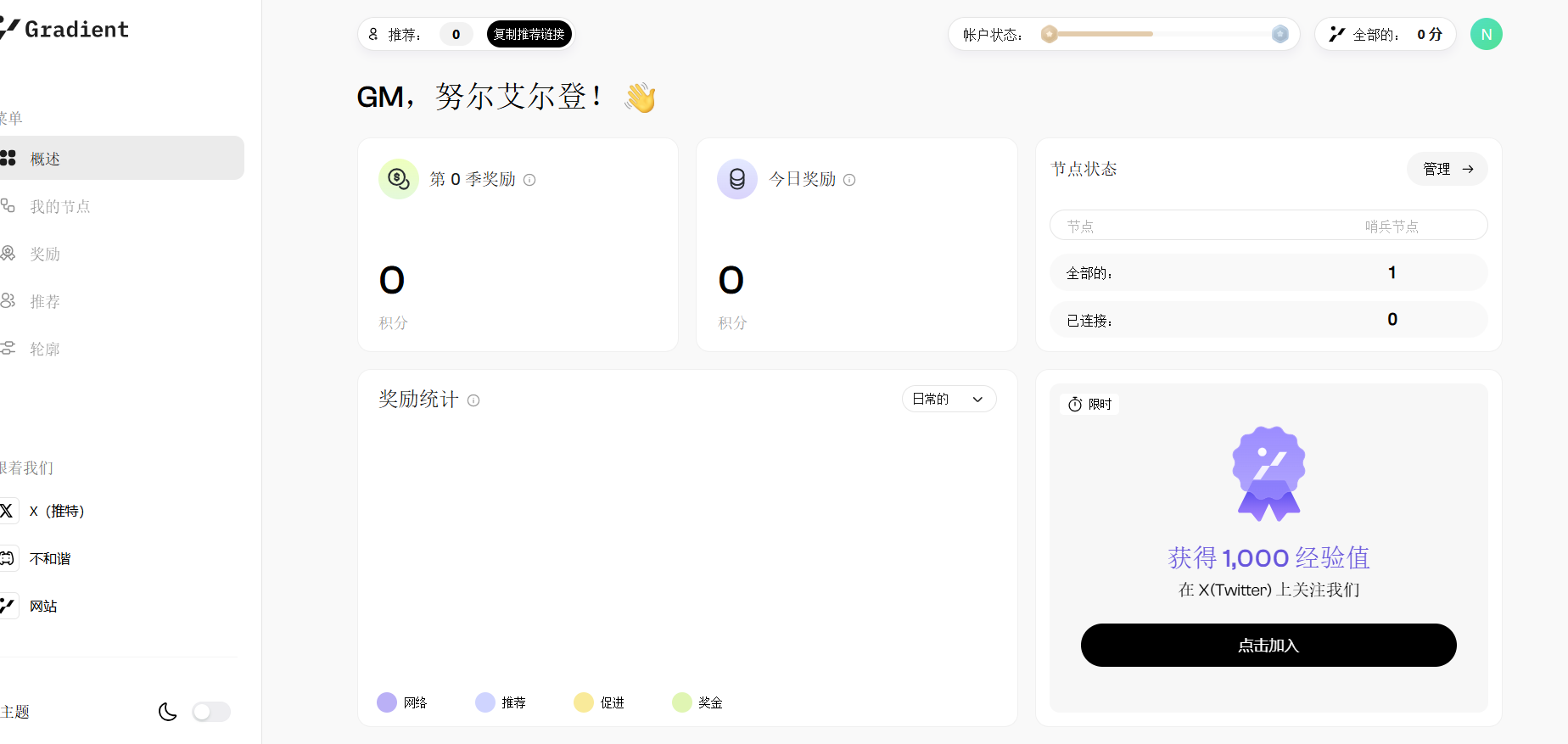Click the purple badge reward icon
Viewport: 1568px width, 744px height.
coord(1268,473)
